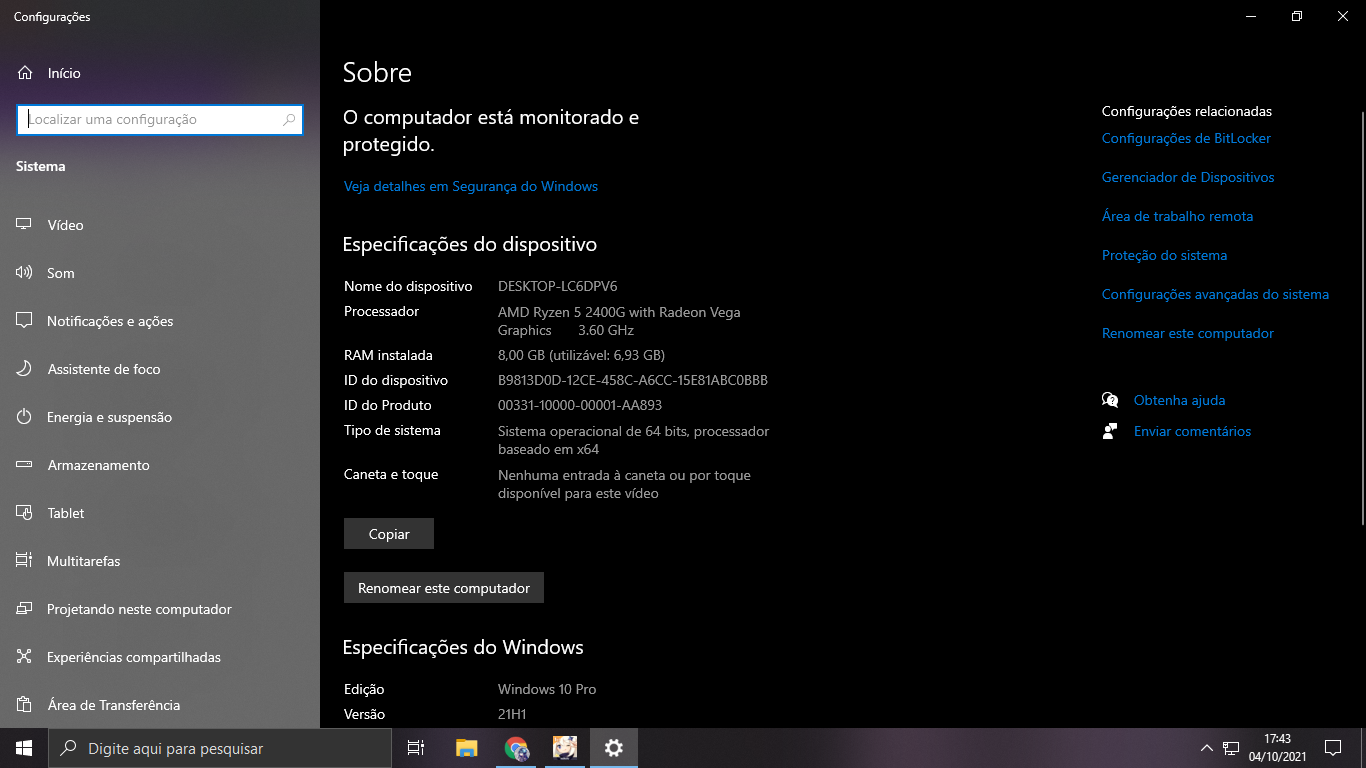The image size is (1366, 768).
Task: Select Experiências compartilhadas item
Action: 160,657
